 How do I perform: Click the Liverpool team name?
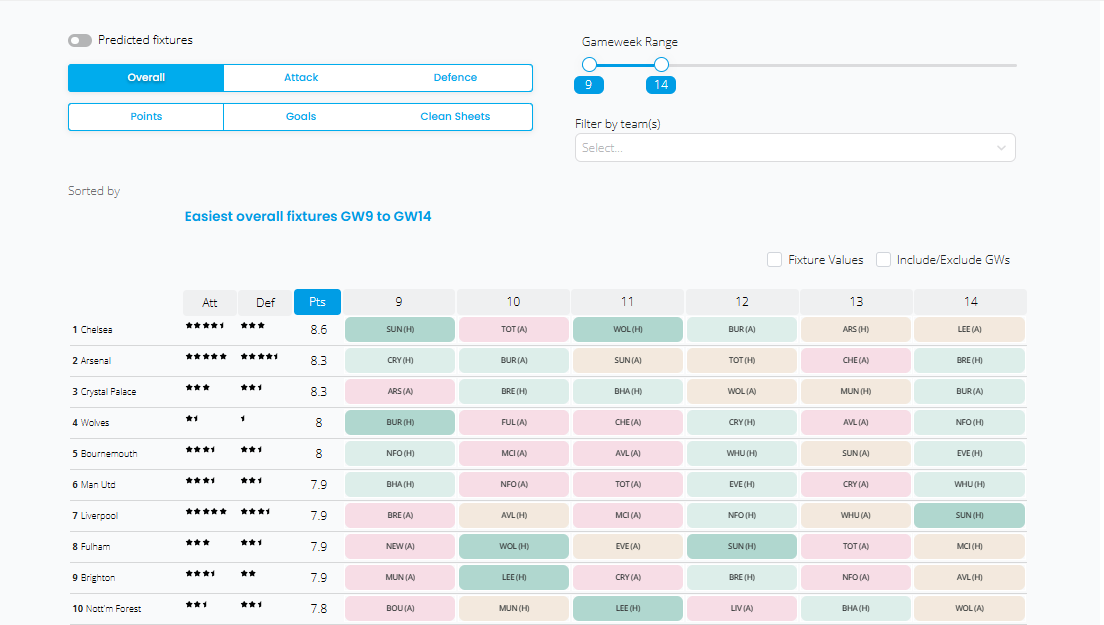(x=99, y=516)
